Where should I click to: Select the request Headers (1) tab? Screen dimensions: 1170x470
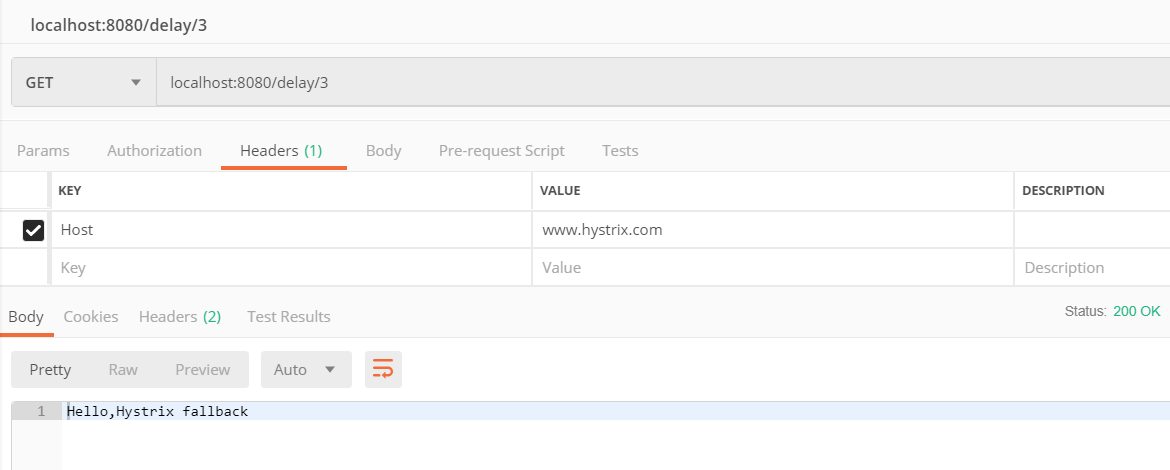pos(281,151)
